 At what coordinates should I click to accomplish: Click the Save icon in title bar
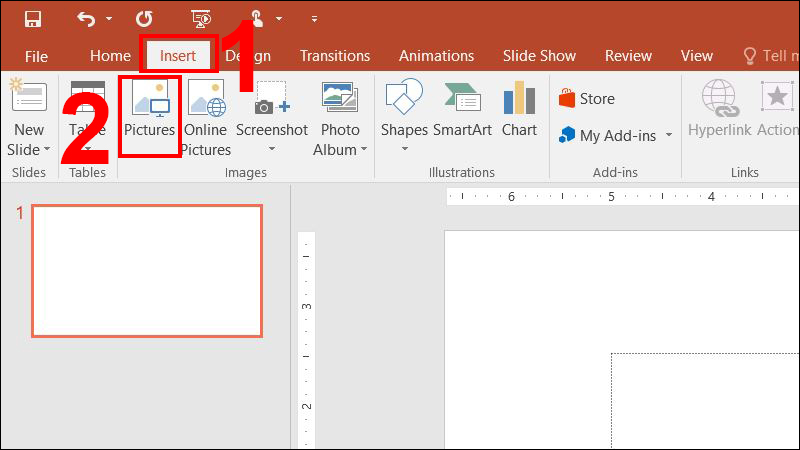[32, 19]
